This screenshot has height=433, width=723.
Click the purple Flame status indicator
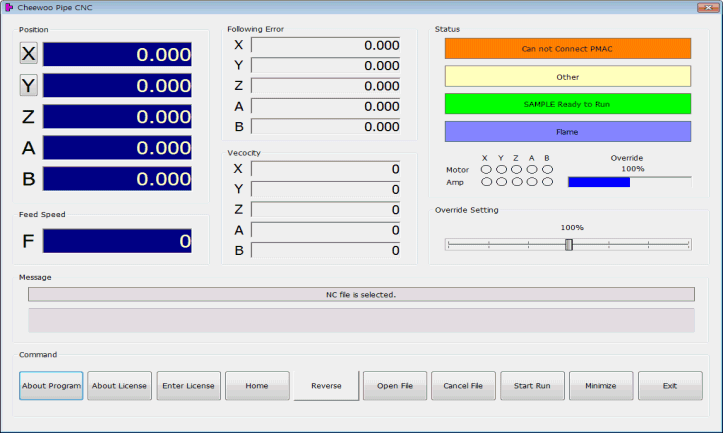pos(568,132)
